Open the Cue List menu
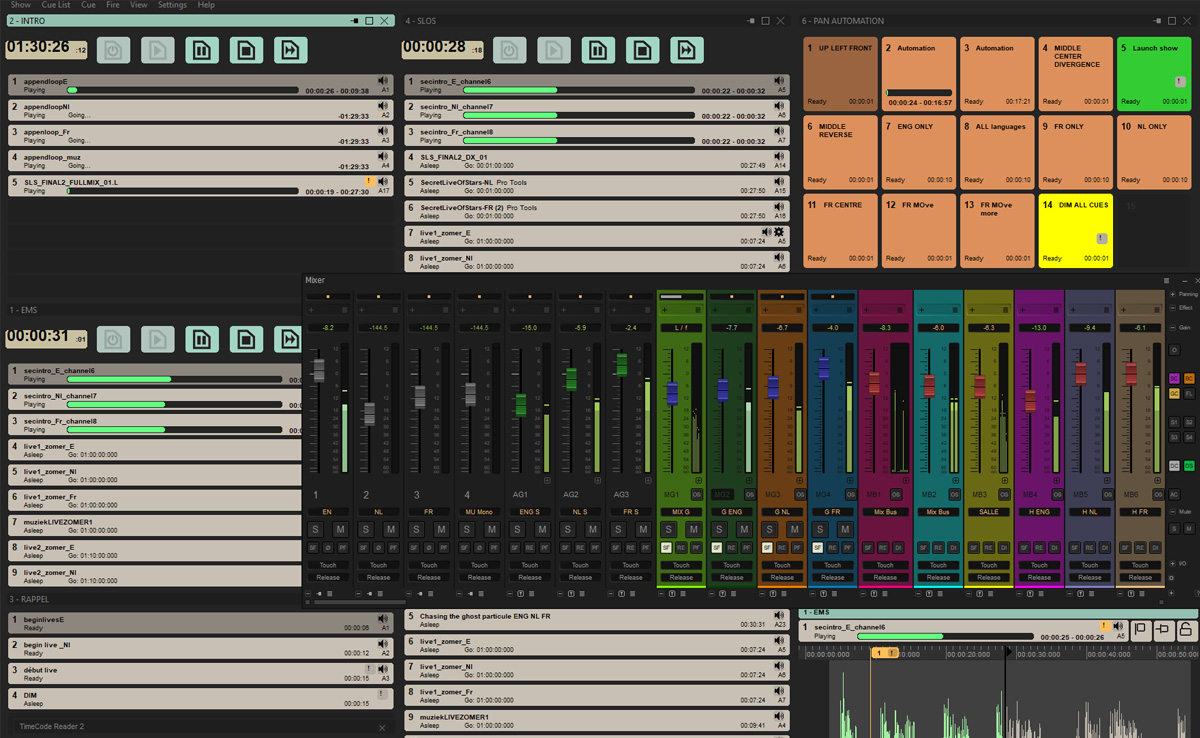Screen dimensions: 1200x738 click(x=56, y=5)
